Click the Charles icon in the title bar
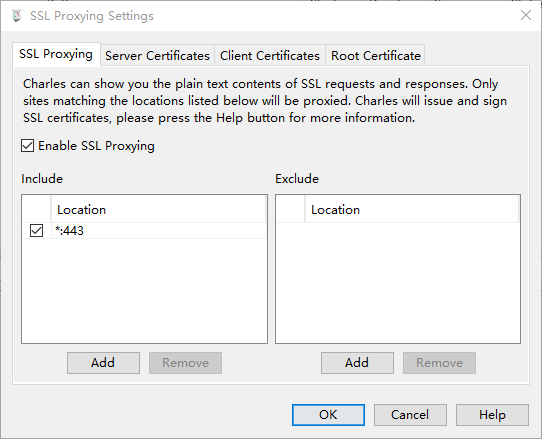The image size is (542, 439). 16,16
